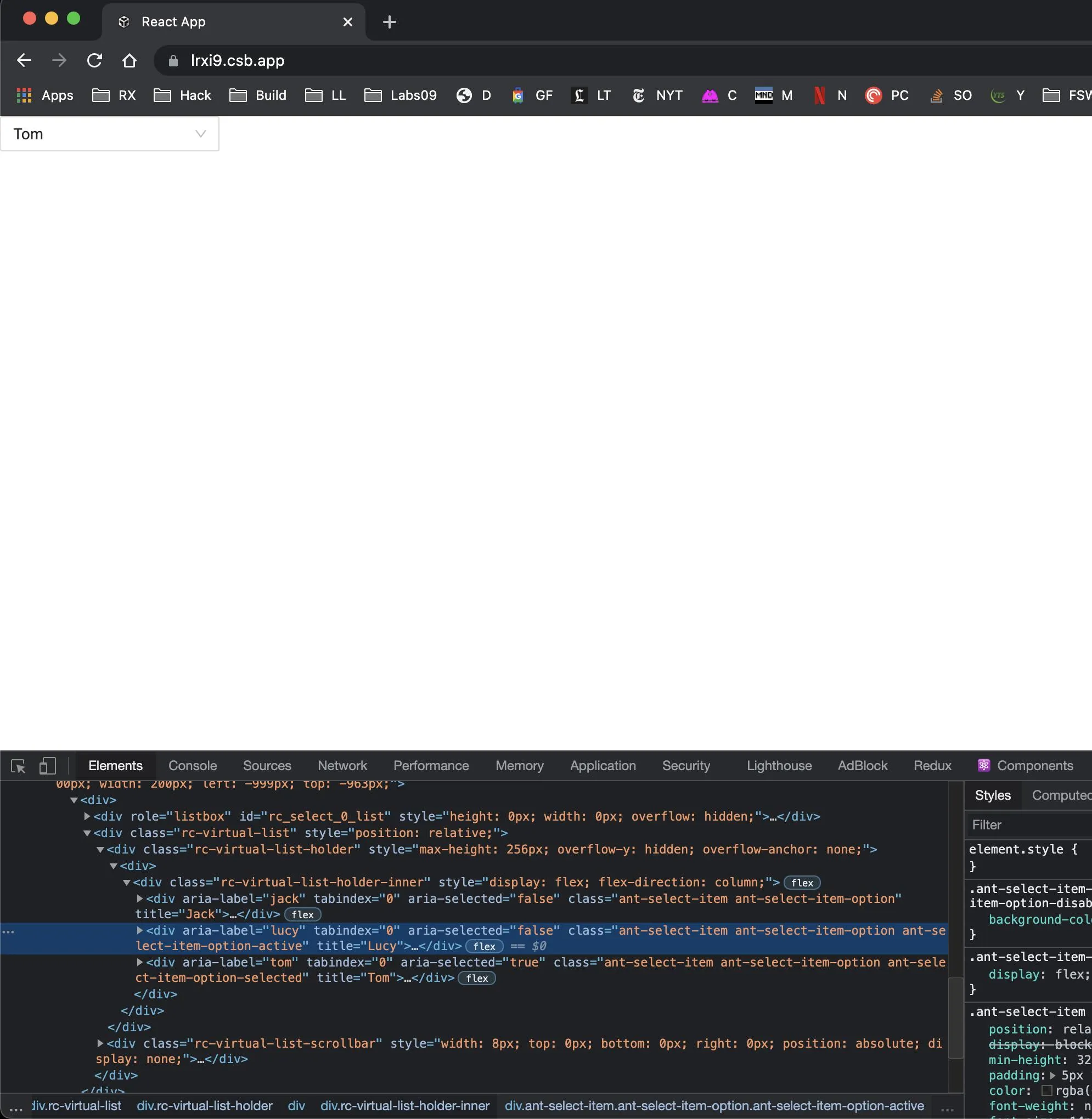Image resolution: width=1092 pixels, height=1119 pixels.
Task: Open the Network devtools tab
Action: 342,766
